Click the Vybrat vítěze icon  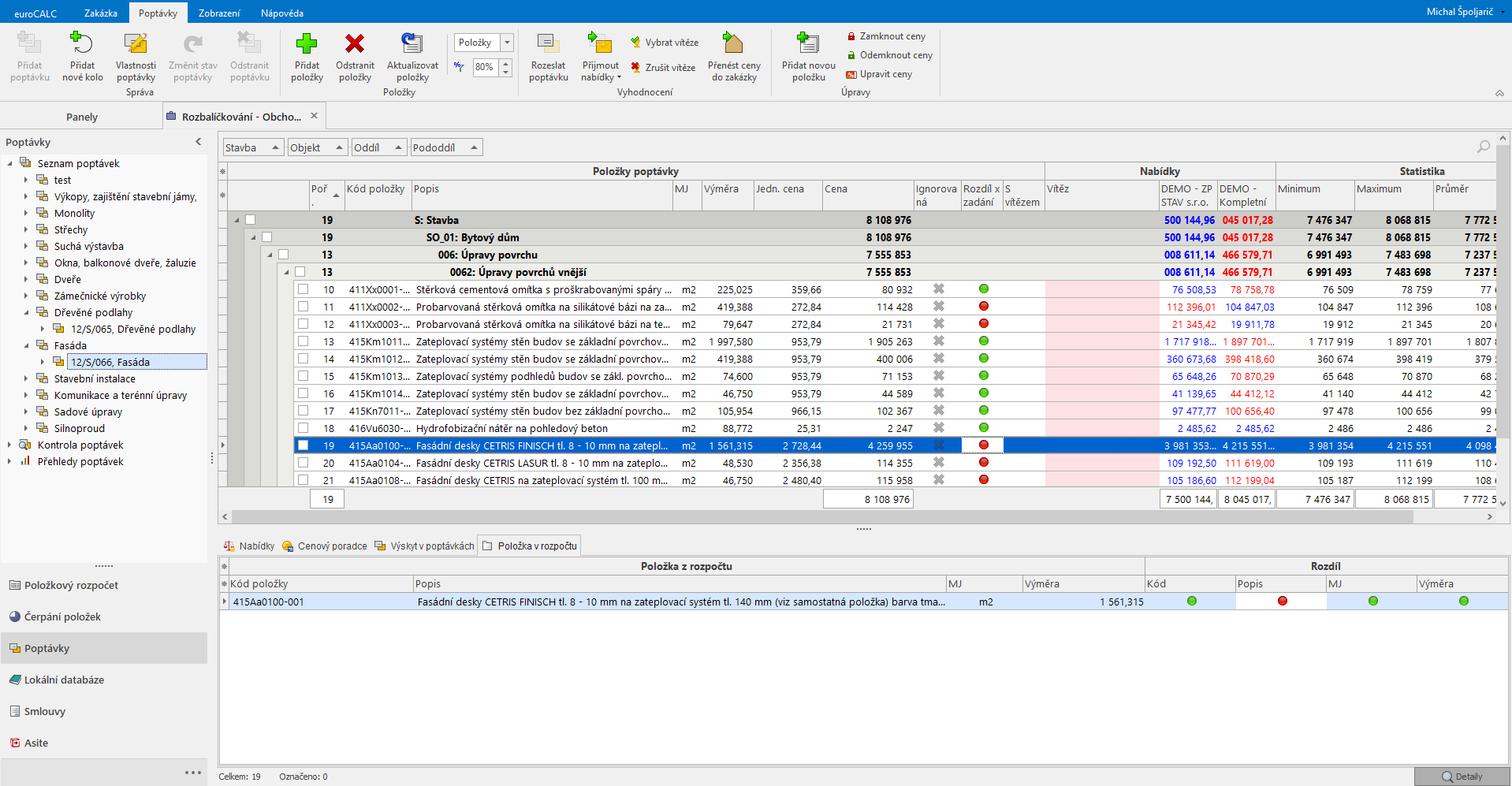635,43
